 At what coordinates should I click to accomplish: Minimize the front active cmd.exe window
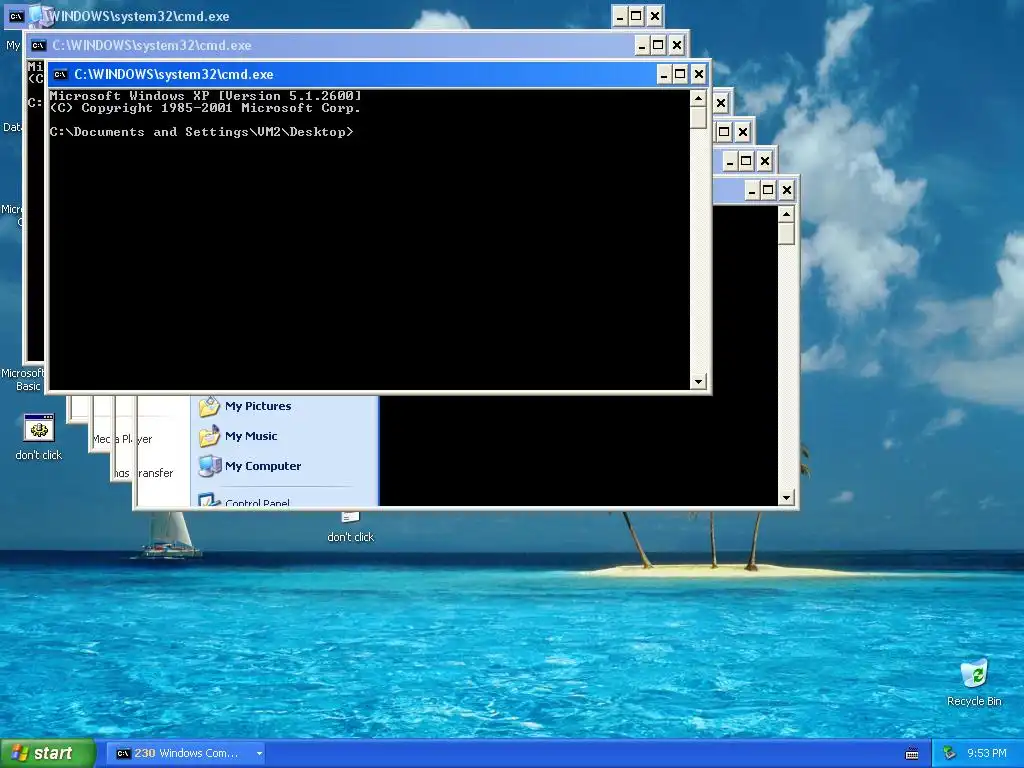[x=664, y=74]
